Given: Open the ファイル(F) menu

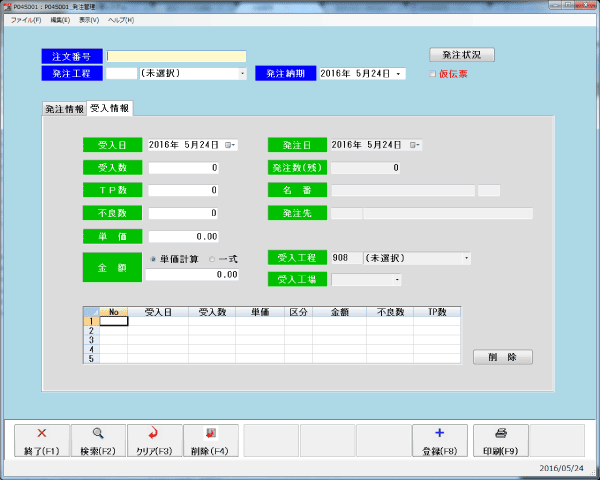Looking at the screenshot, I should coord(26,20).
